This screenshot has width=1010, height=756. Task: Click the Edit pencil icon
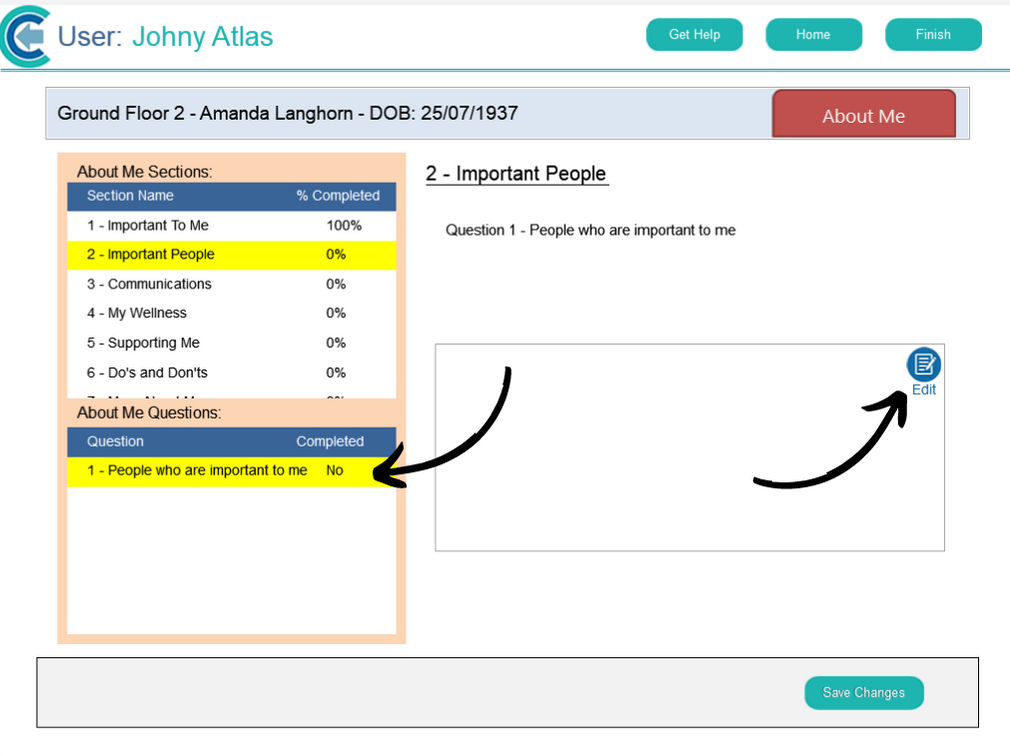point(923,364)
